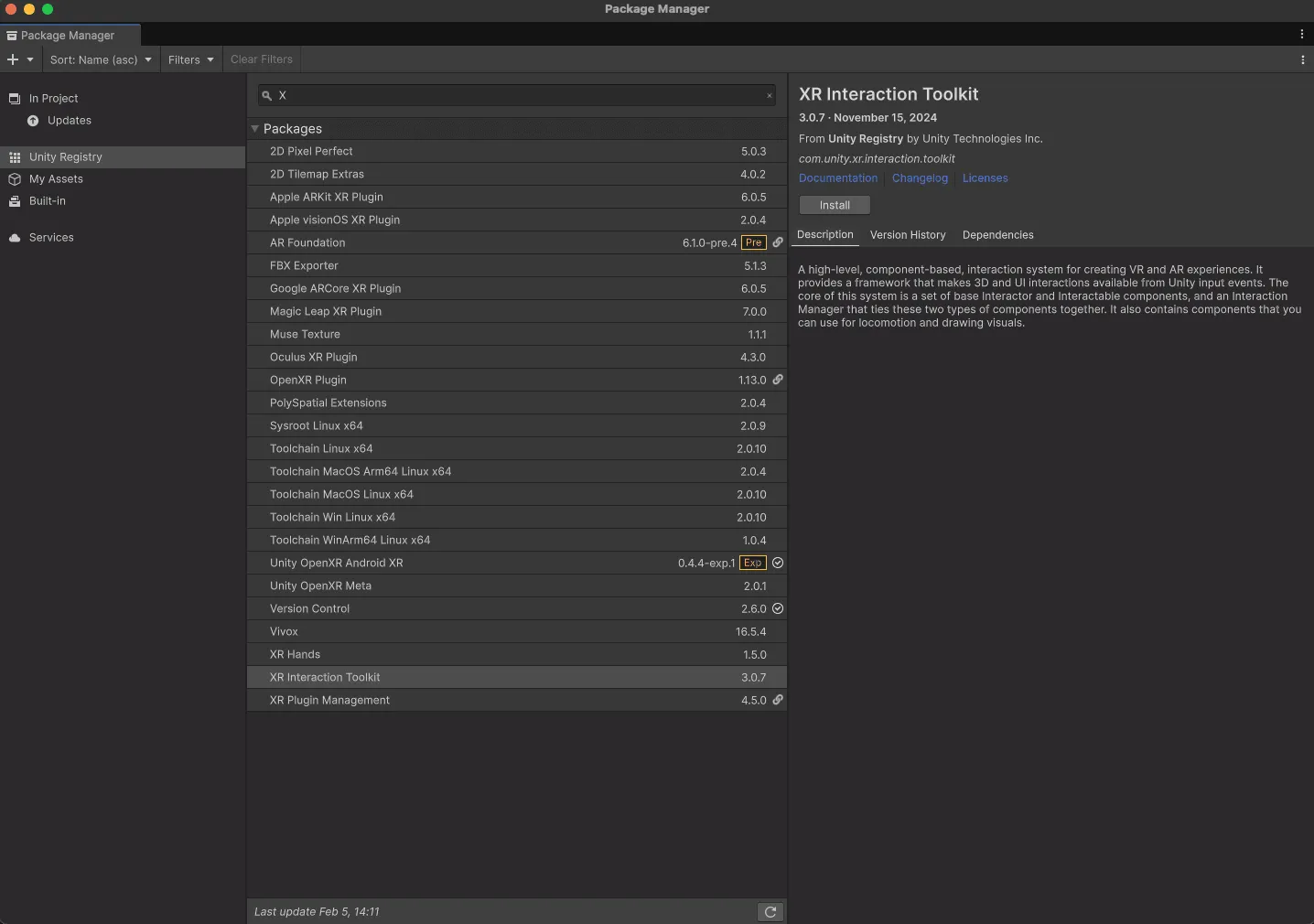Open Updates under In Project
Screen dimensions: 1314x924
68,120
